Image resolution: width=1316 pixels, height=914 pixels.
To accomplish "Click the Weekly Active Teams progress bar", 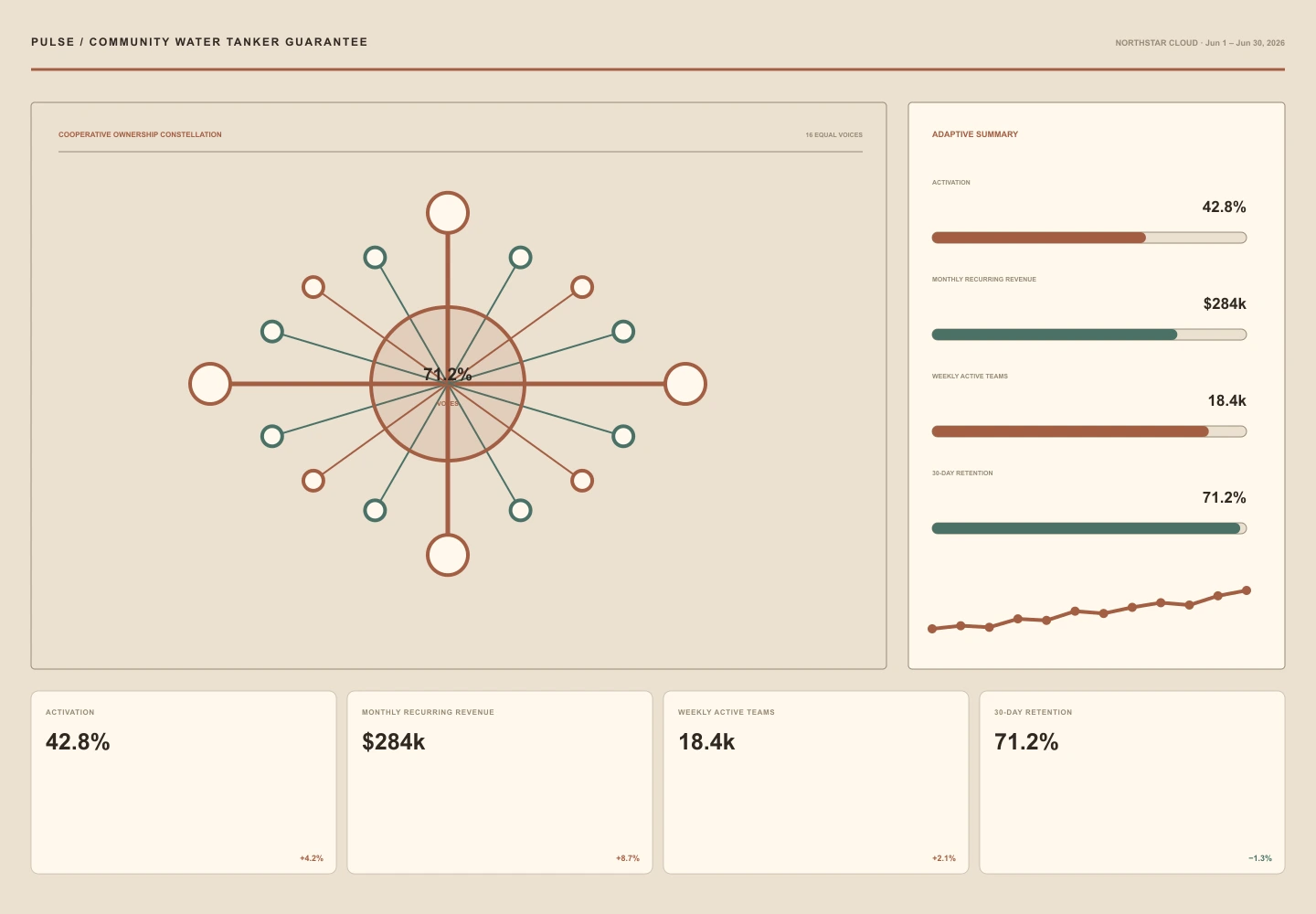I will (1089, 431).
